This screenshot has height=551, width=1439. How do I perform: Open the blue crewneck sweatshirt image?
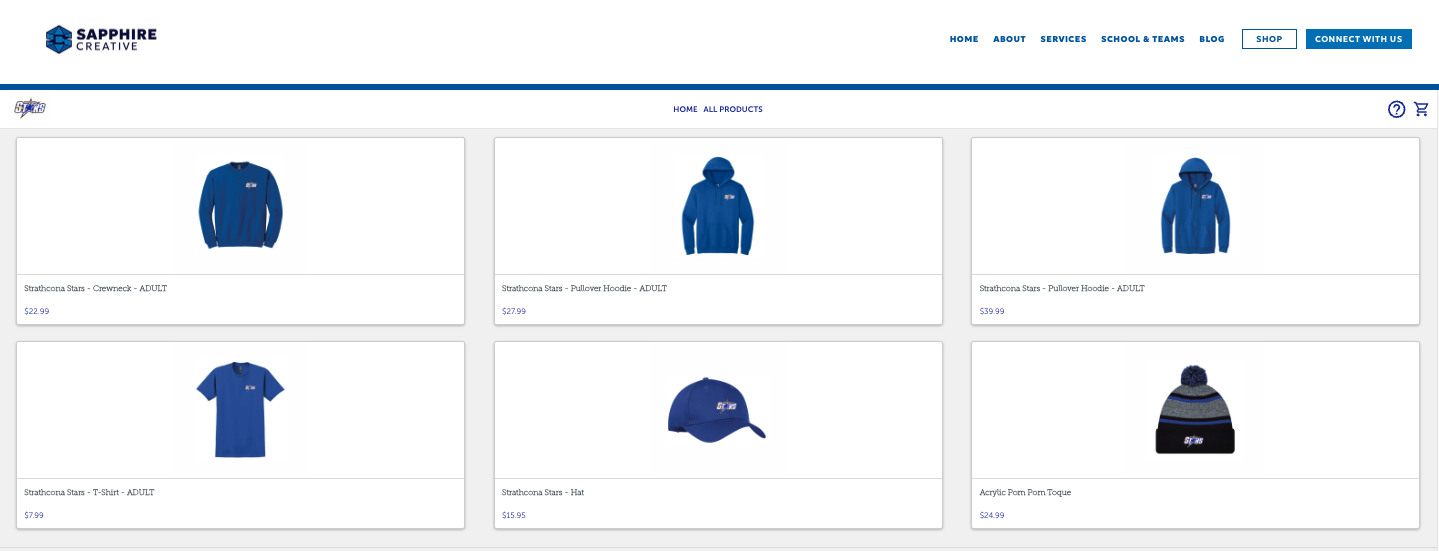coord(240,205)
